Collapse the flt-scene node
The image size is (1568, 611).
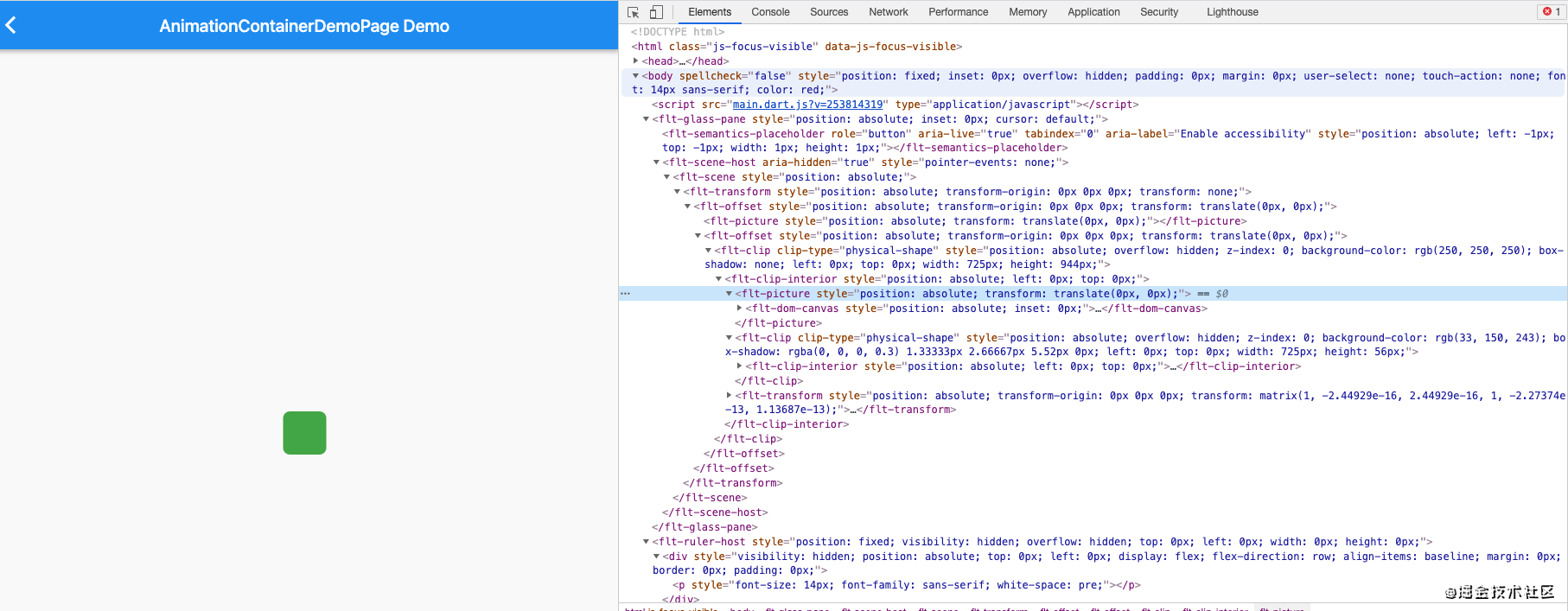[667, 177]
